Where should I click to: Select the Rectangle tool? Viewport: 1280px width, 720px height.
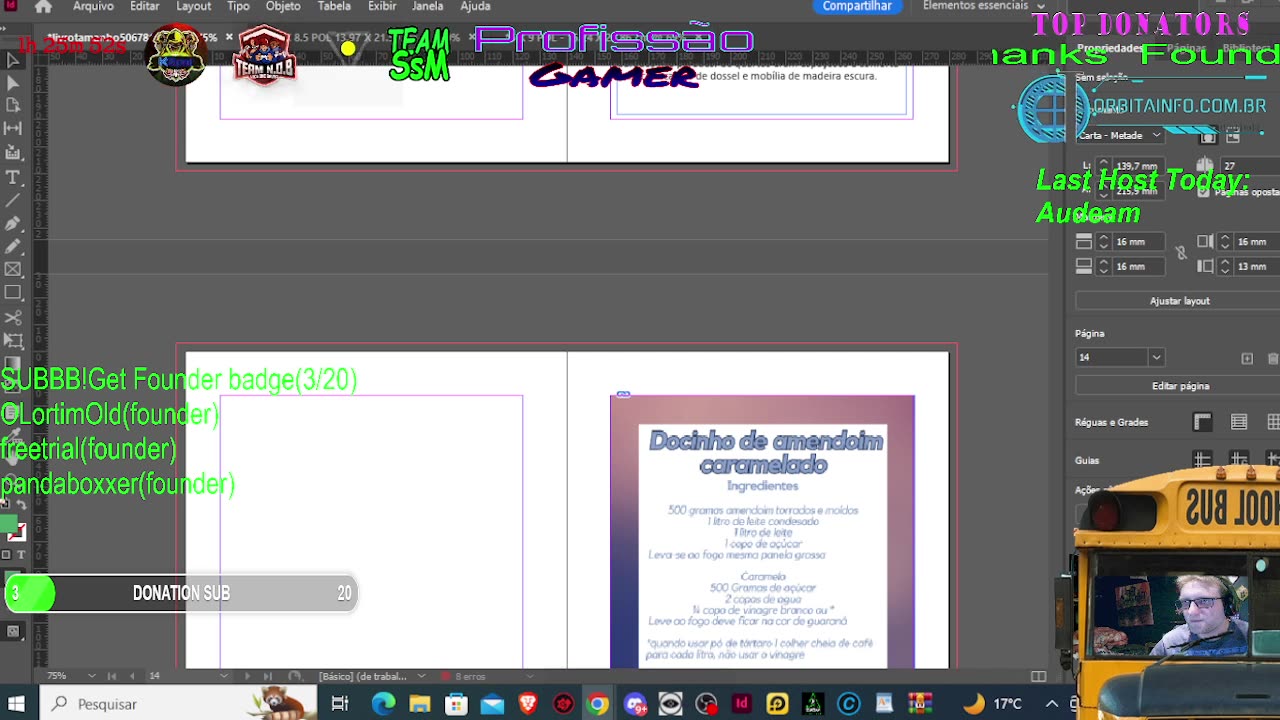[13, 293]
